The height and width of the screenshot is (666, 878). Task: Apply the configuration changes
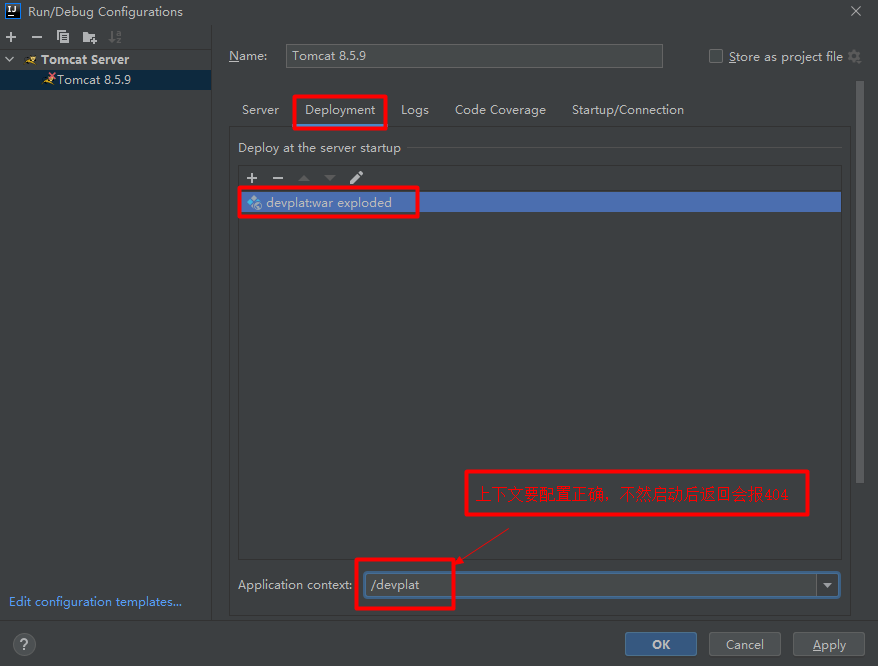point(829,644)
